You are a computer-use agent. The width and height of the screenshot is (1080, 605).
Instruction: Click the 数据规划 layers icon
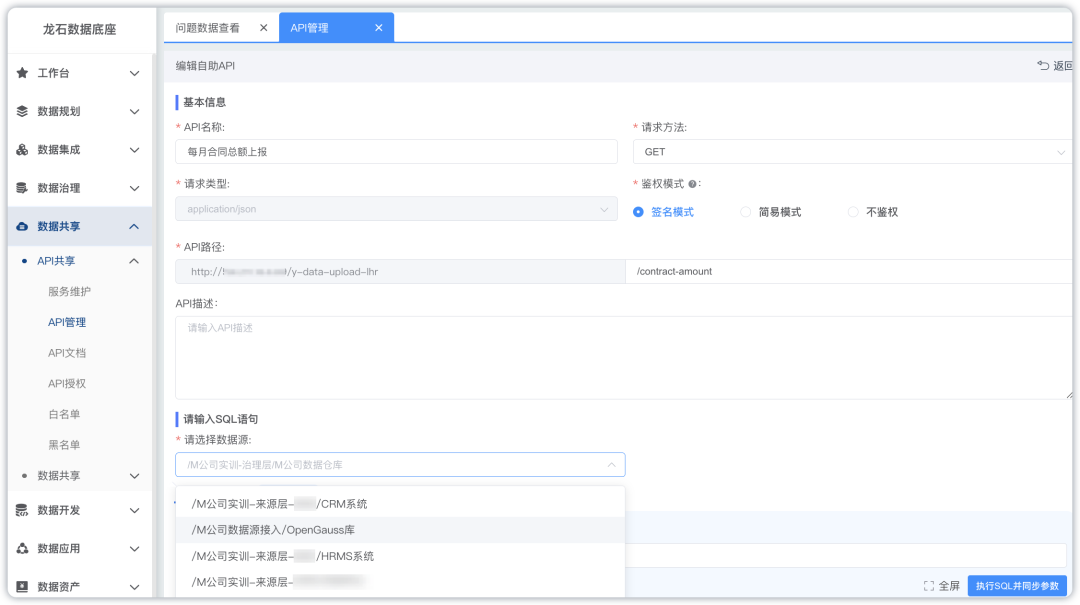click(x=22, y=111)
